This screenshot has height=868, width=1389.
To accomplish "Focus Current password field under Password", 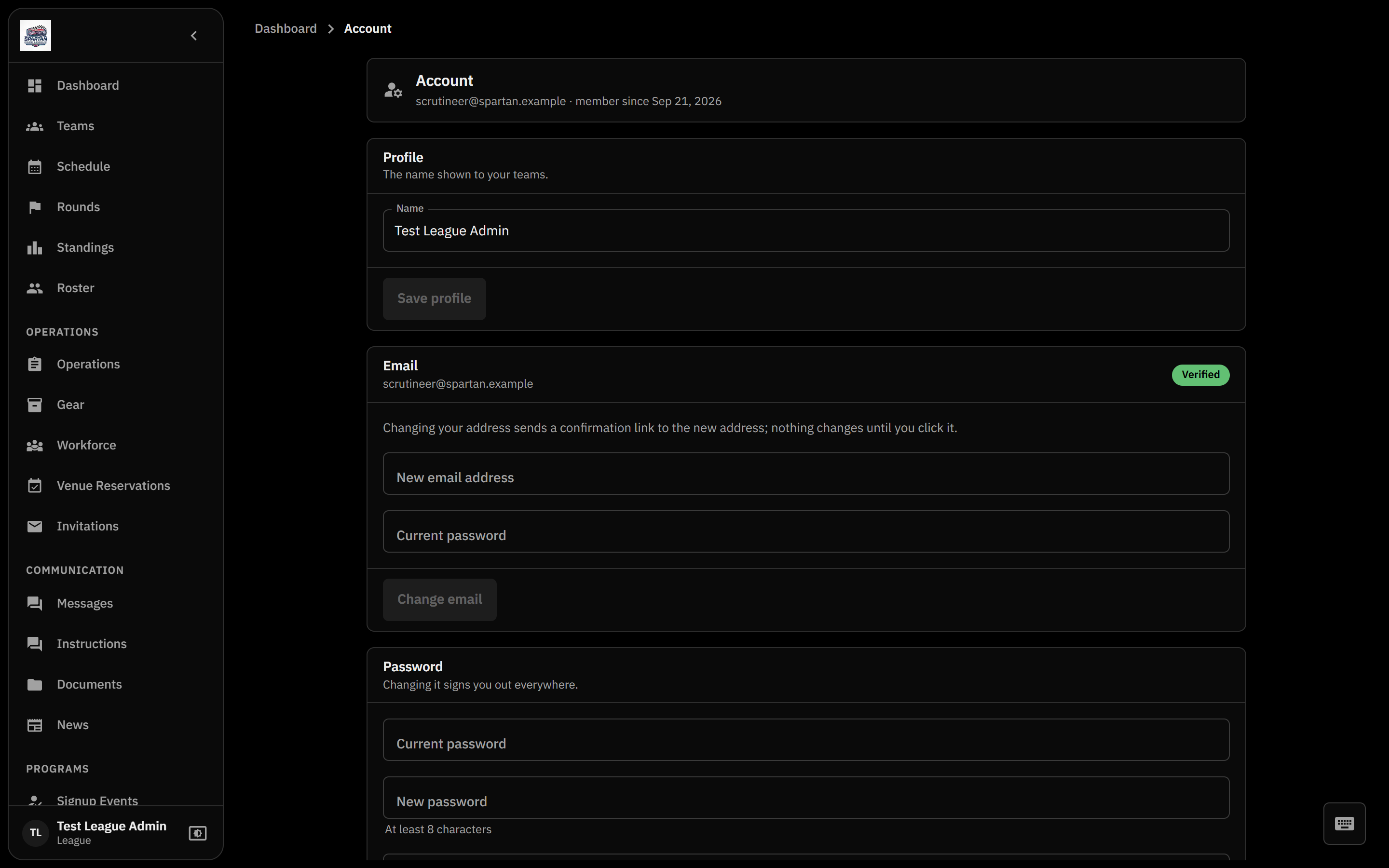I will coord(806,740).
